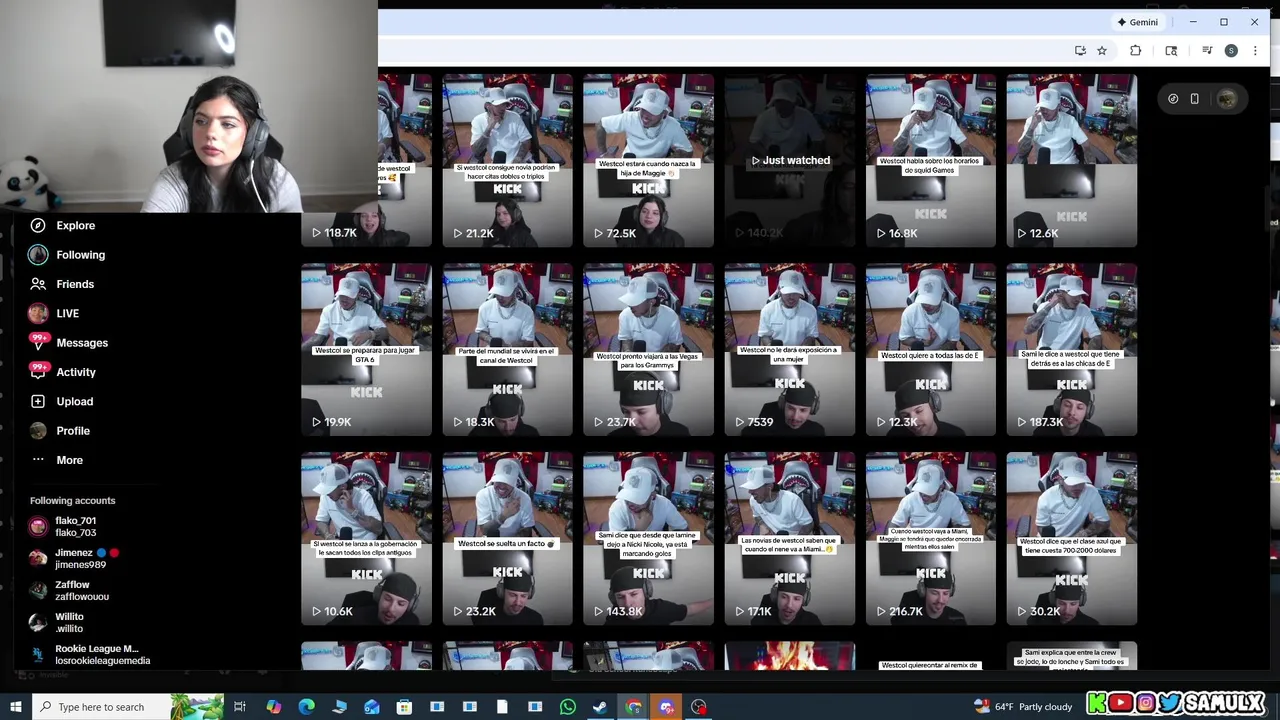Open the squid Games video with 16.8K views
The width and height of the screenshot is (1280, 720).
931,160
